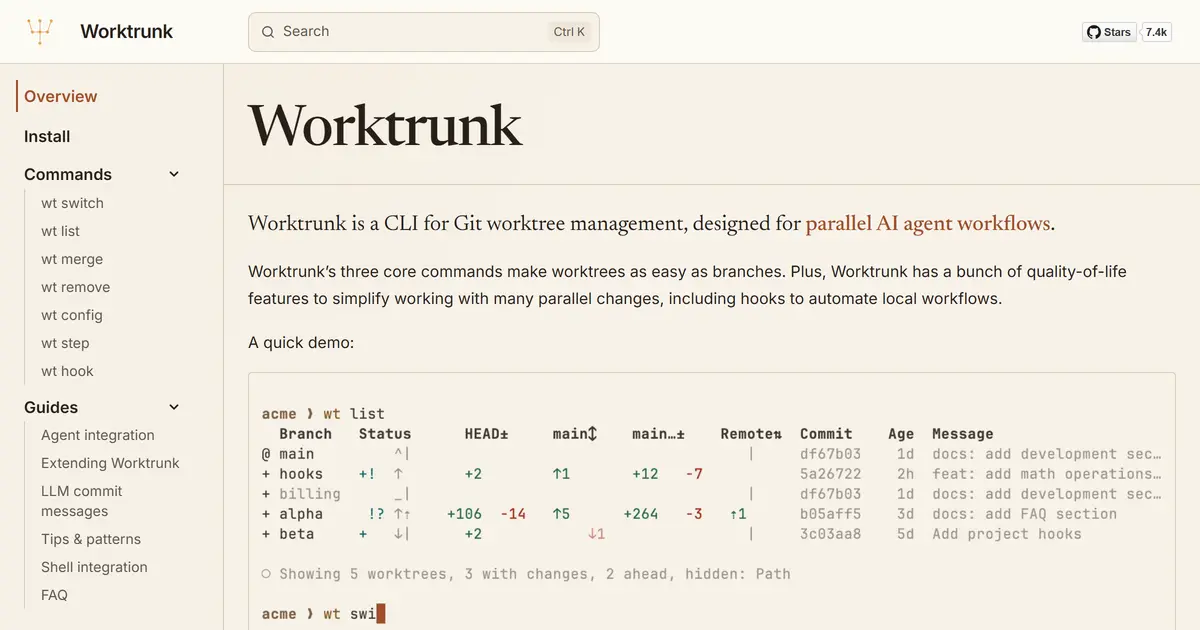Click the 'A quick demo:' text
The height and width of the screenshot is (630, 1200).
click(x=301, y=343)
